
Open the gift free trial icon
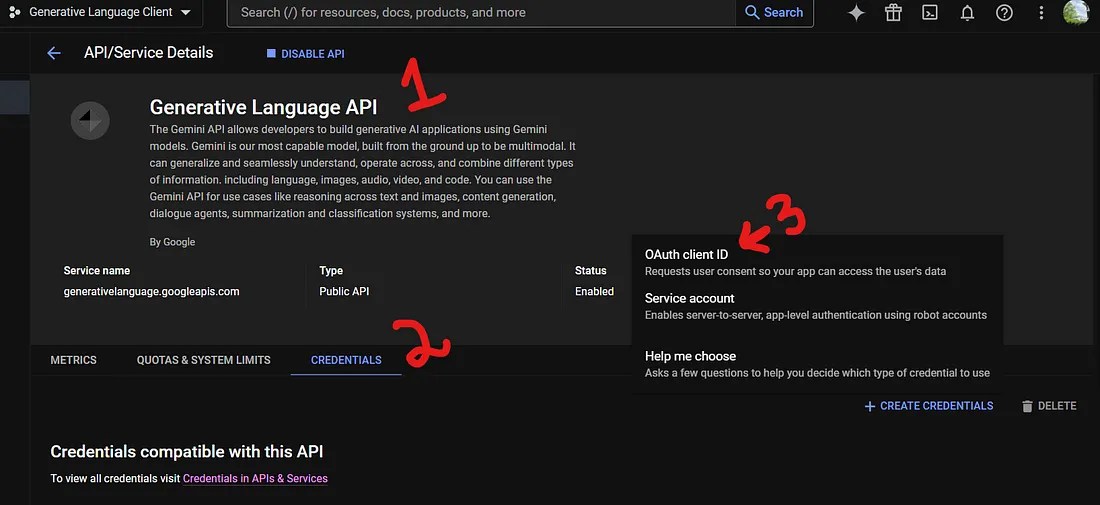click(x=893, y=13)
